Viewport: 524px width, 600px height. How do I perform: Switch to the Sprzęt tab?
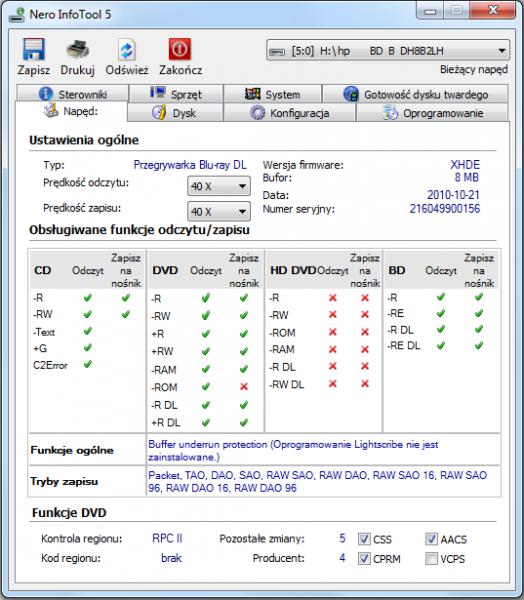176,94
